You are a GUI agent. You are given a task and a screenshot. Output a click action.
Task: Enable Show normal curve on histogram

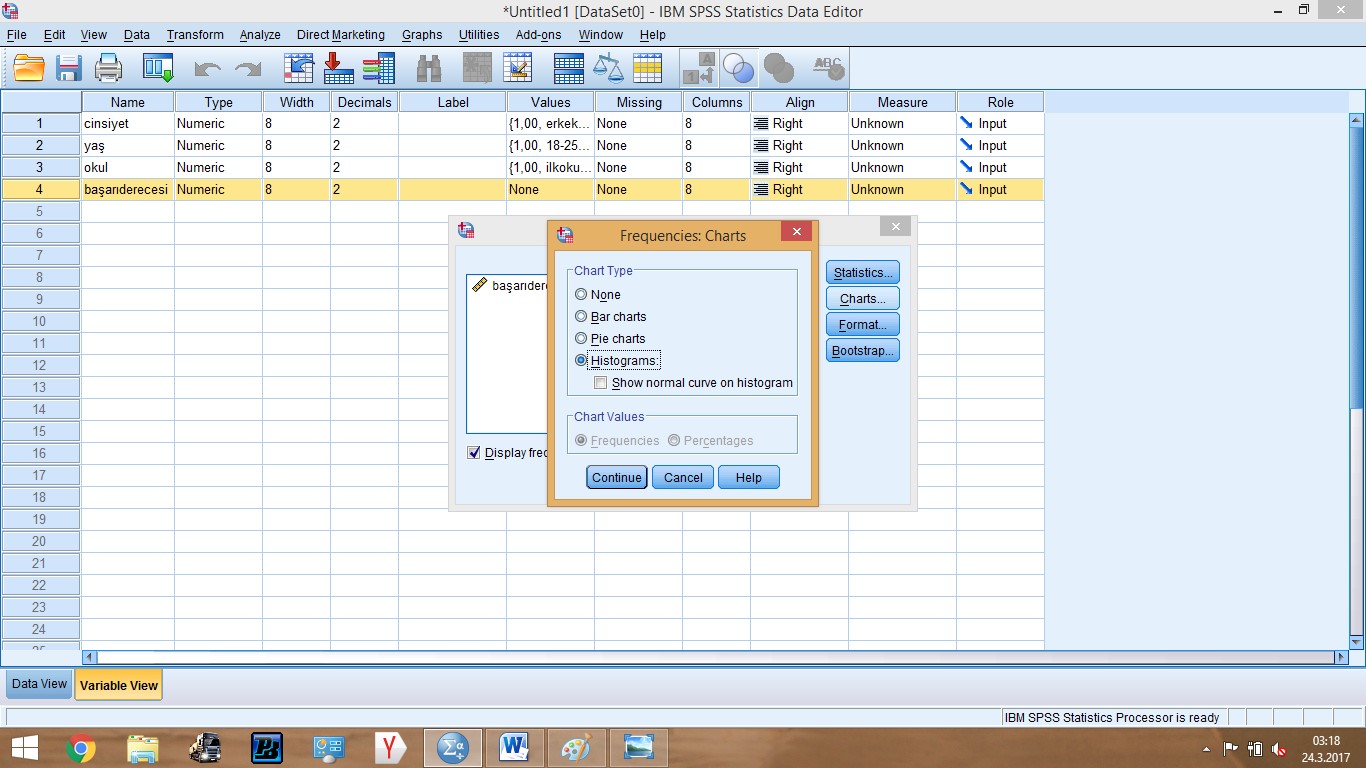(600, 383)
